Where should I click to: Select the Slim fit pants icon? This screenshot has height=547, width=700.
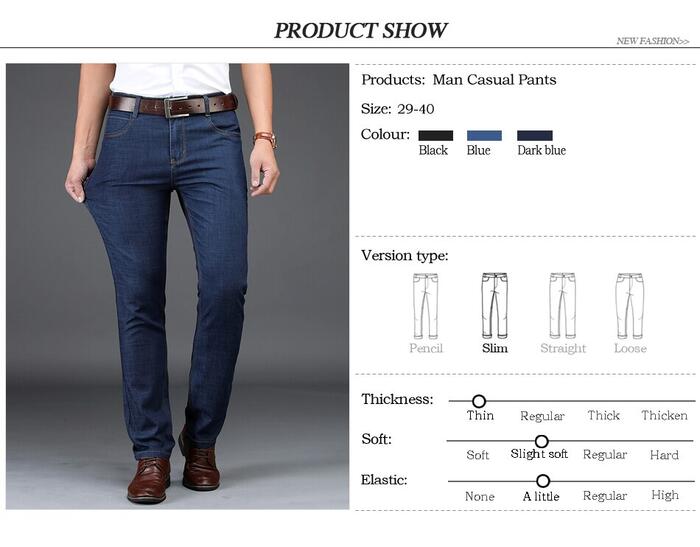point(495,306)
